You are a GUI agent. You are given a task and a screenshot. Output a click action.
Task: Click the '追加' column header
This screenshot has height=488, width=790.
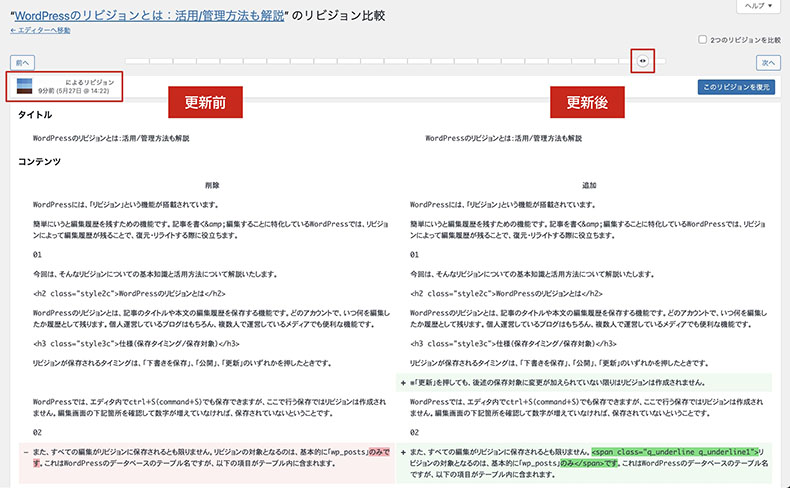[589, 185]
